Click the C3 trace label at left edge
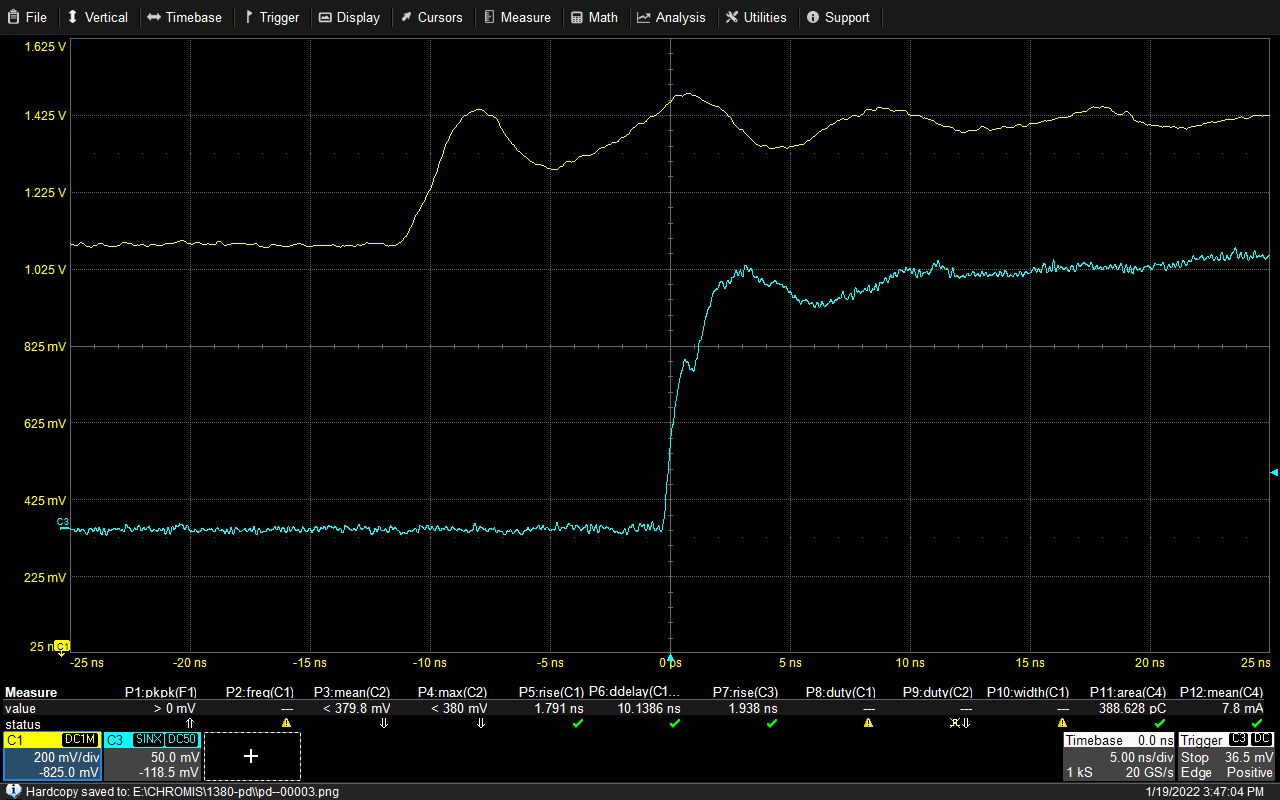 [x=63, y=522]
